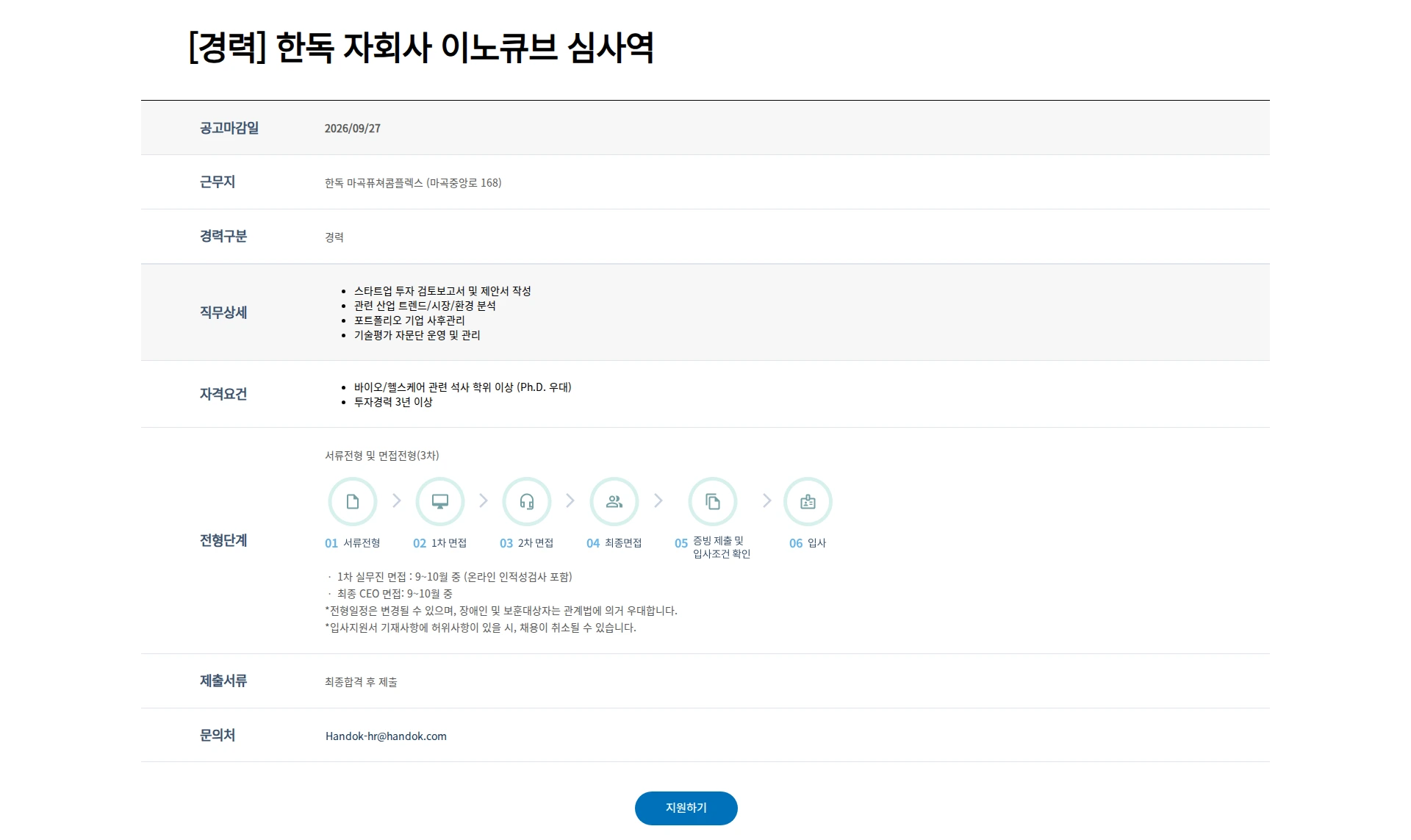This screenshot has width=1411, height=840.
Task: Click the 경력구분 row label
Action: (223, 236)
